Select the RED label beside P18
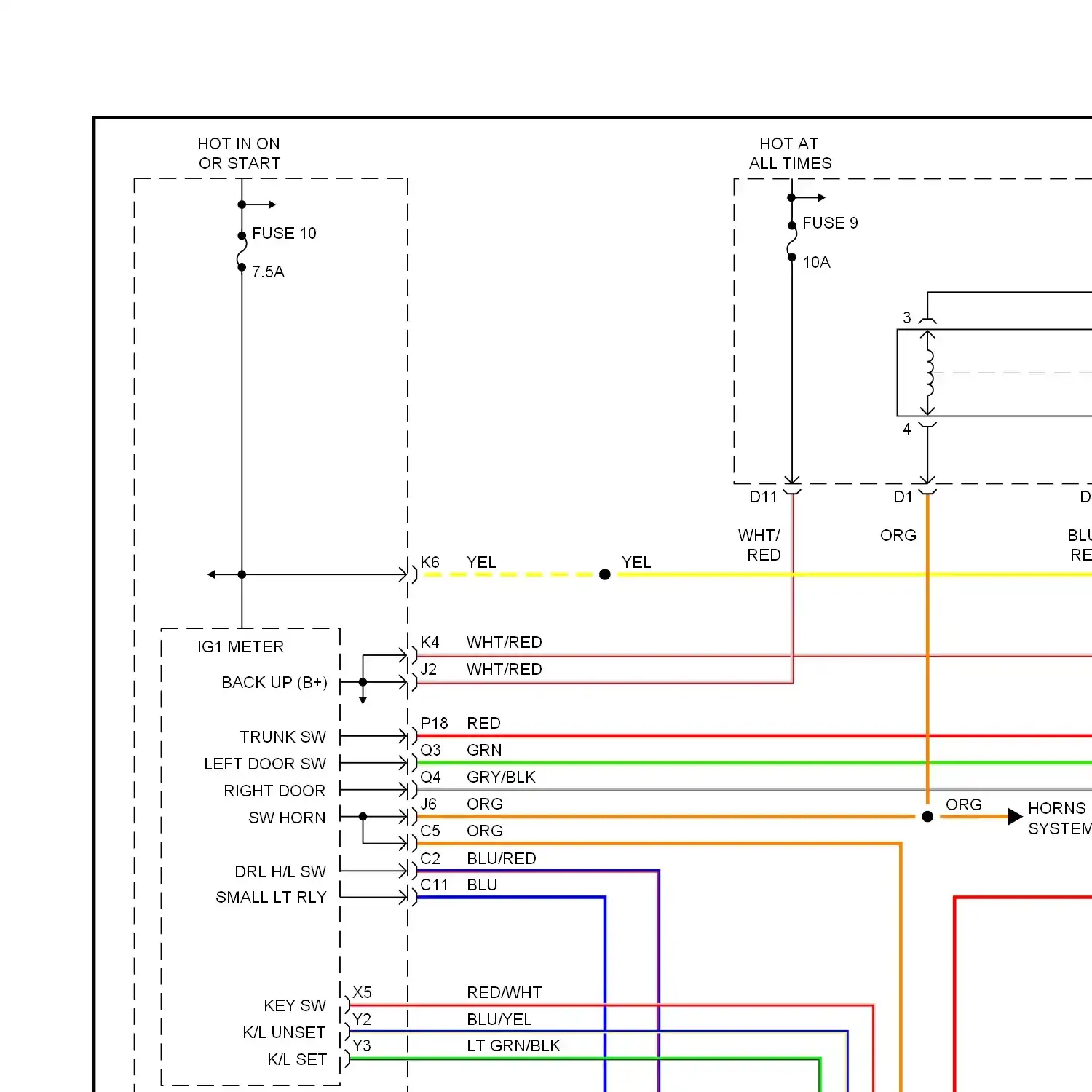The image size is (1092, 1092). (483, 723)
